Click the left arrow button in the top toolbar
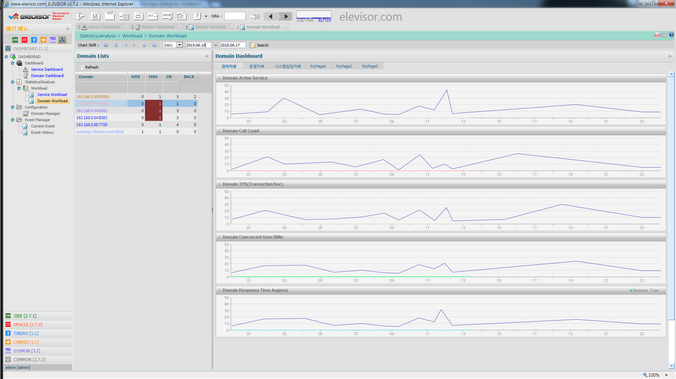 pos(271,16)
